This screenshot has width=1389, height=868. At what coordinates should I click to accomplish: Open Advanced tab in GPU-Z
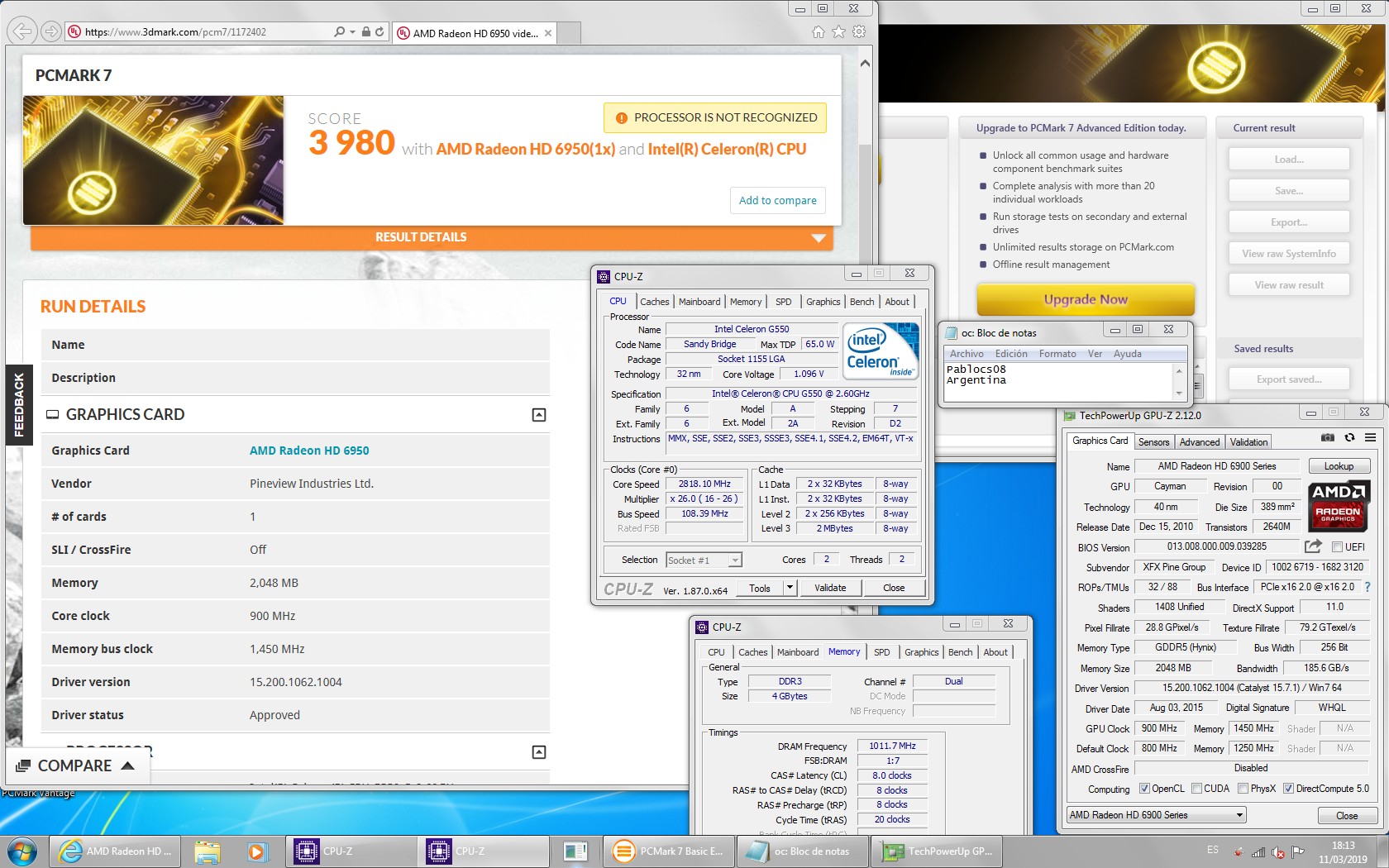(1200, 442)
